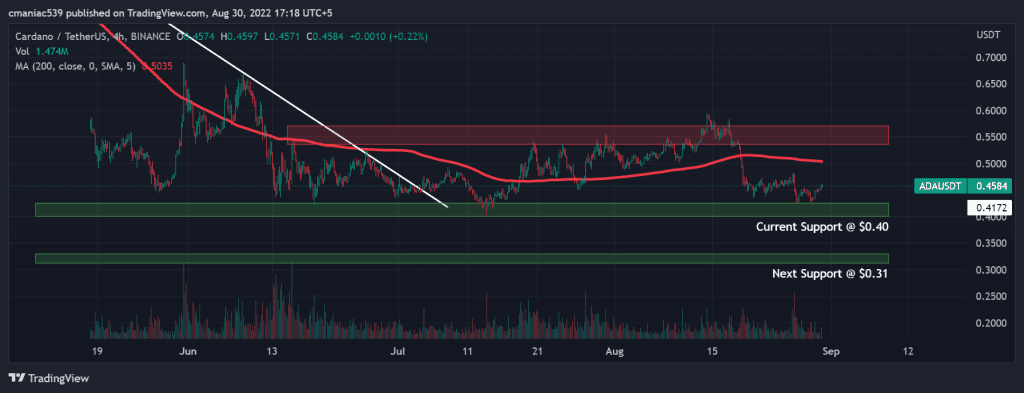
Task: Click the Current Support @ $0.40 text
Action: pyautogui.click(x=822, y=227)
